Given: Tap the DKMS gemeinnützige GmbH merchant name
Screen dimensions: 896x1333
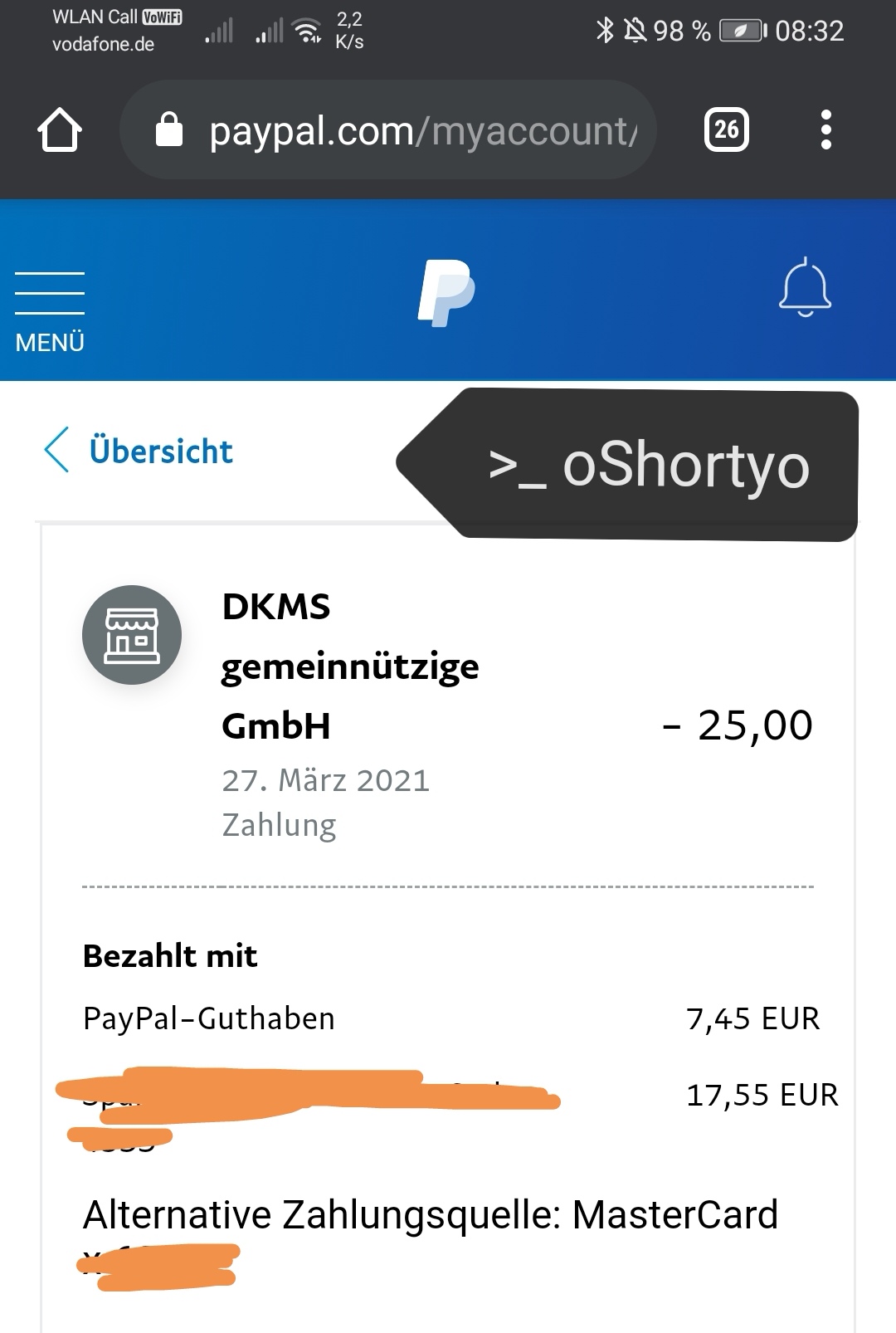Looking at the screenshot, I should click(x=348, y=666).
